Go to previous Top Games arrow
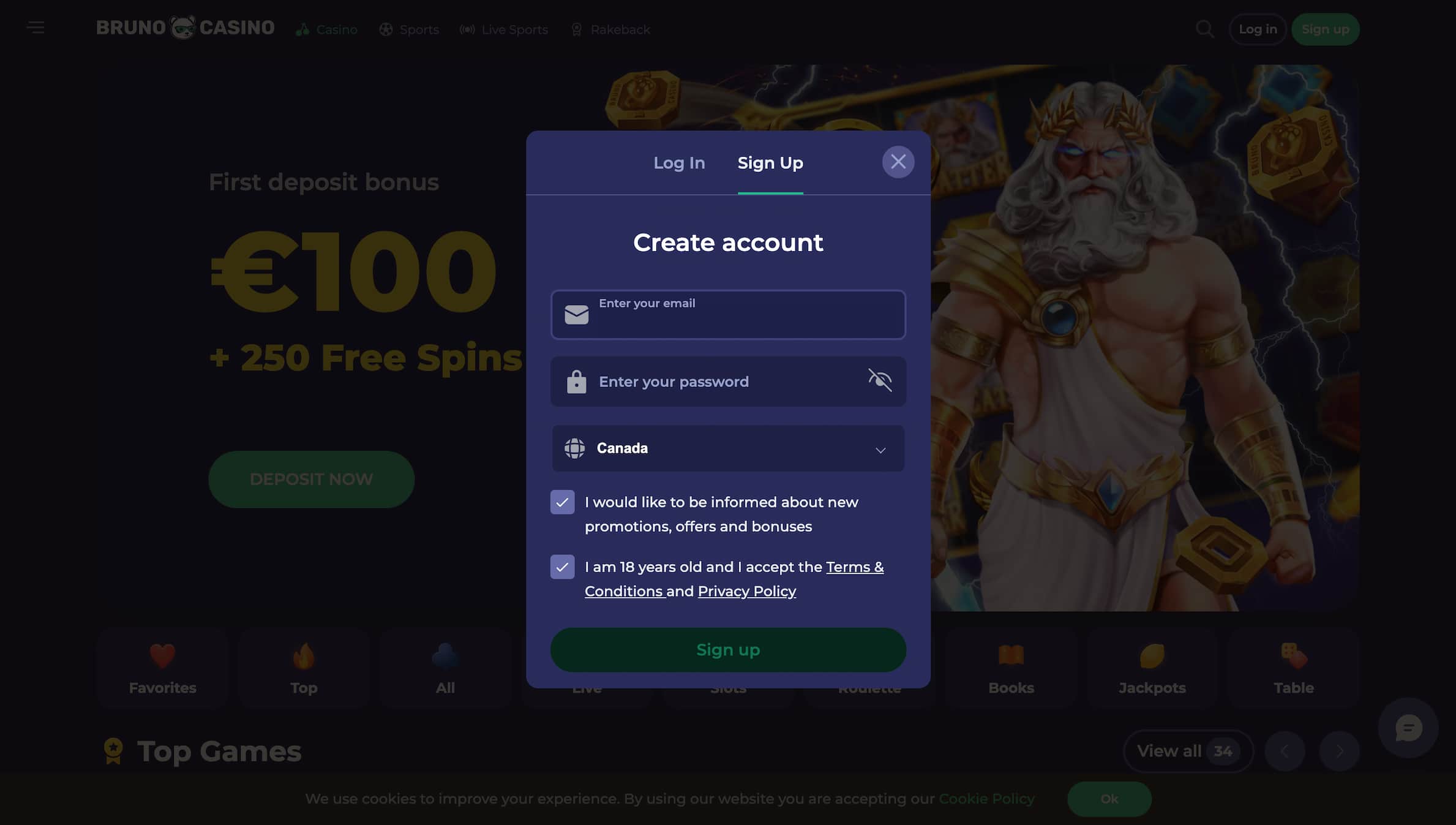This screenshot has width=1456, height=825. (x=1285, y=751)
